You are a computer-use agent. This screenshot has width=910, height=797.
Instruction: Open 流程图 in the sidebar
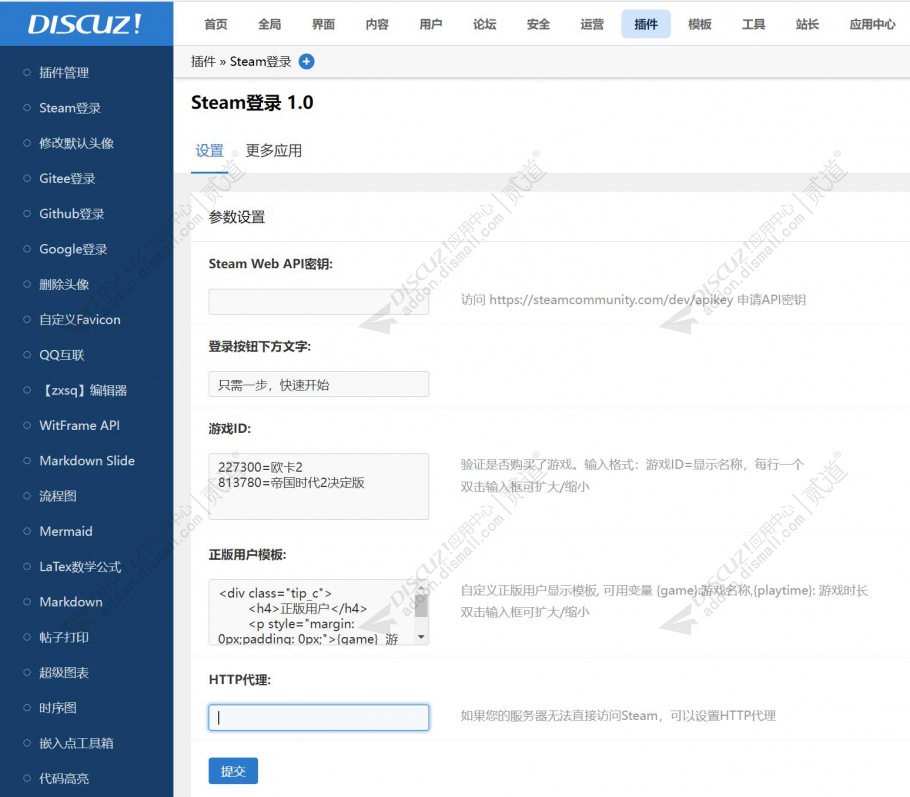pyautogui.click(x=57, y=496)
